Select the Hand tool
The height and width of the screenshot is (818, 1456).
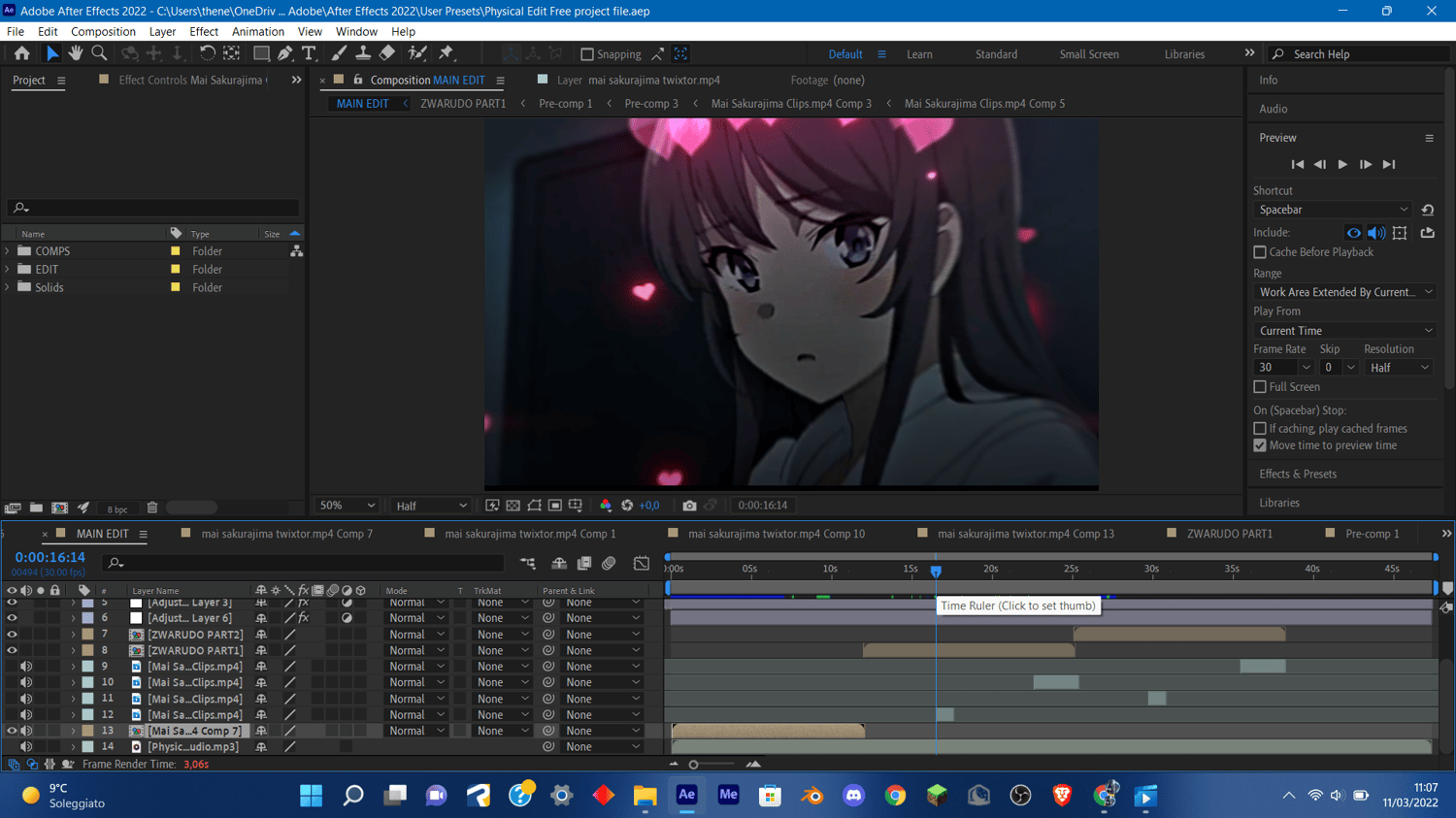(76, 53)
